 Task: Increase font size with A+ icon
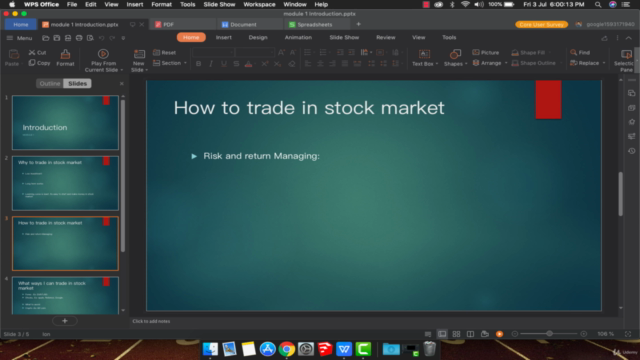[281, 52]
